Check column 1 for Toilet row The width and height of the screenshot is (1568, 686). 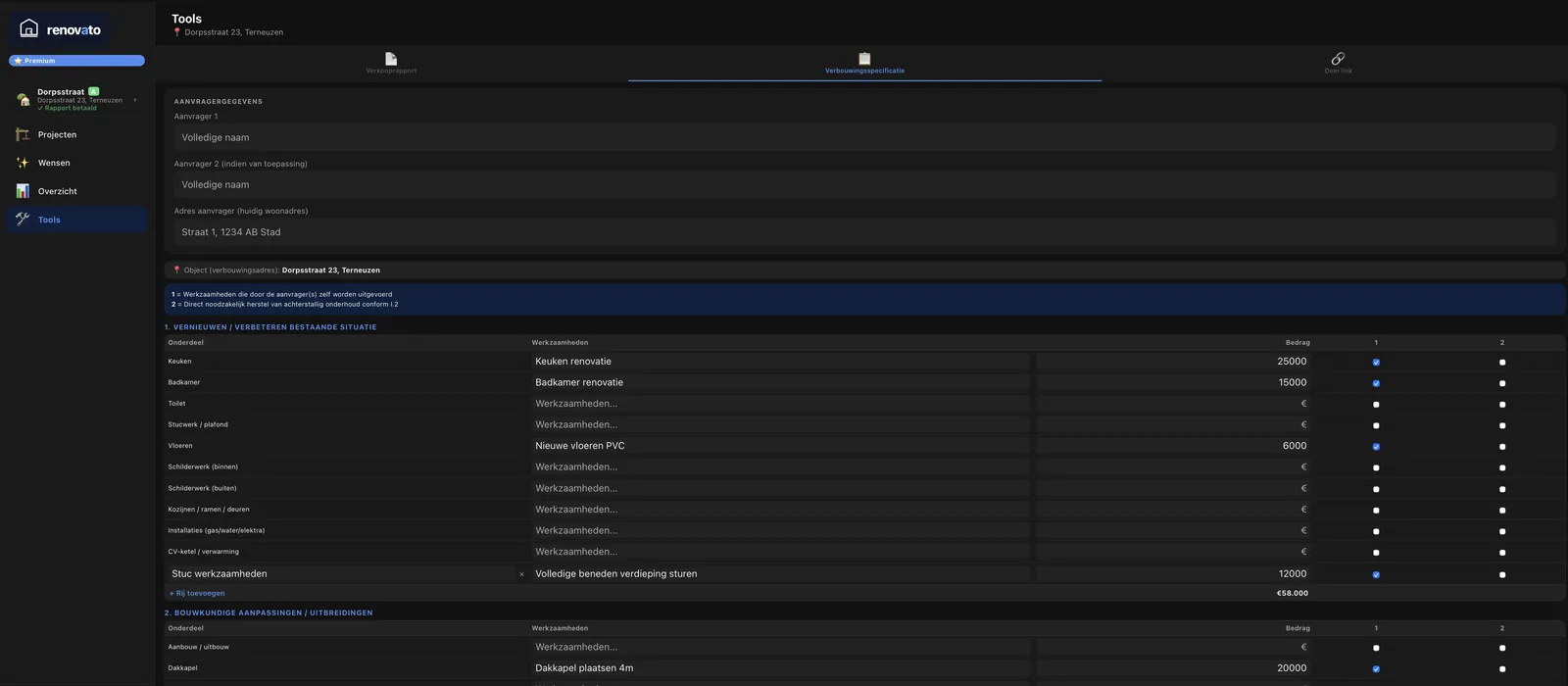pyautogui.click(x=1376, y=405)
